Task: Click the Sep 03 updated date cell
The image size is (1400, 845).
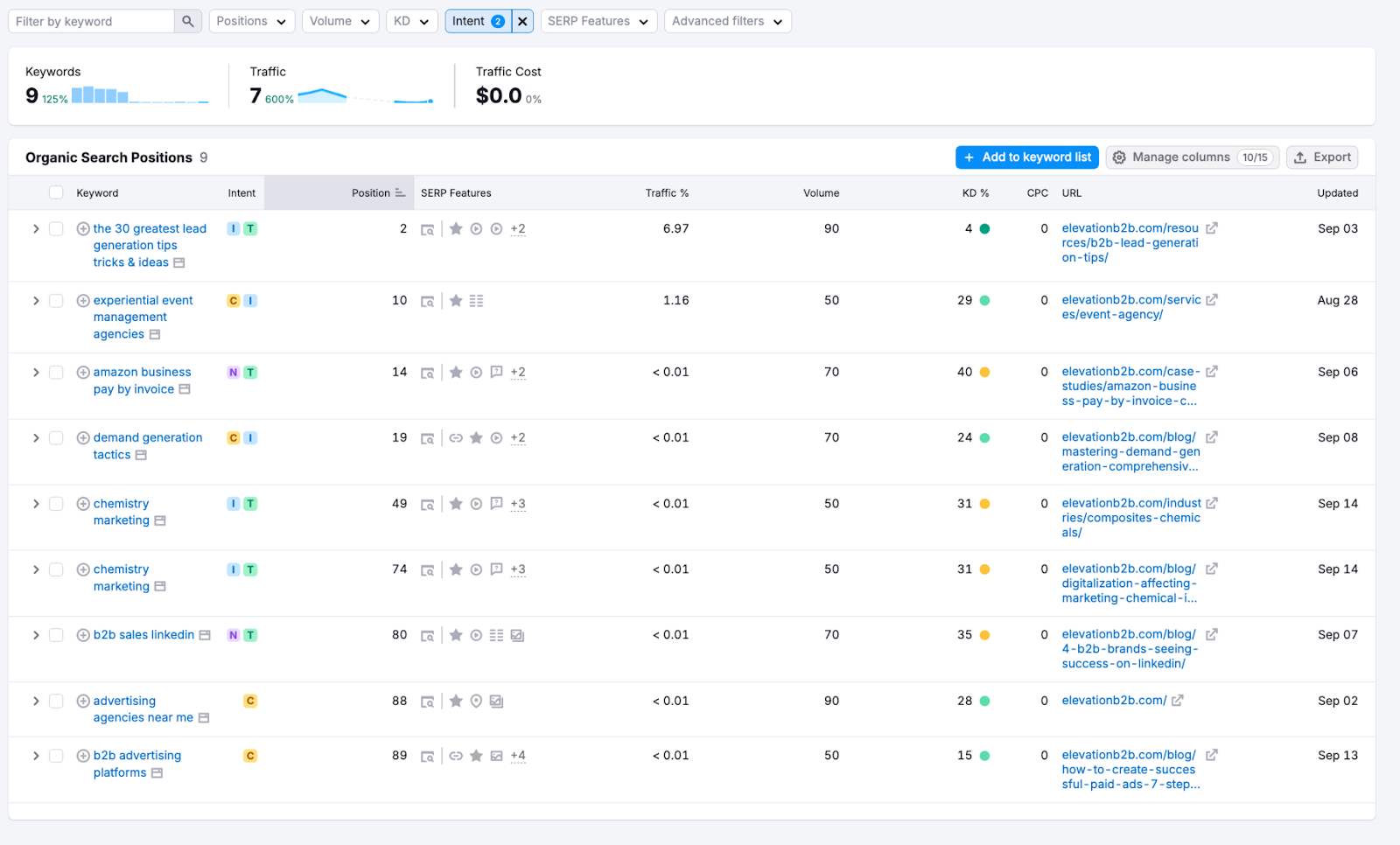Action: point(1338,228)
